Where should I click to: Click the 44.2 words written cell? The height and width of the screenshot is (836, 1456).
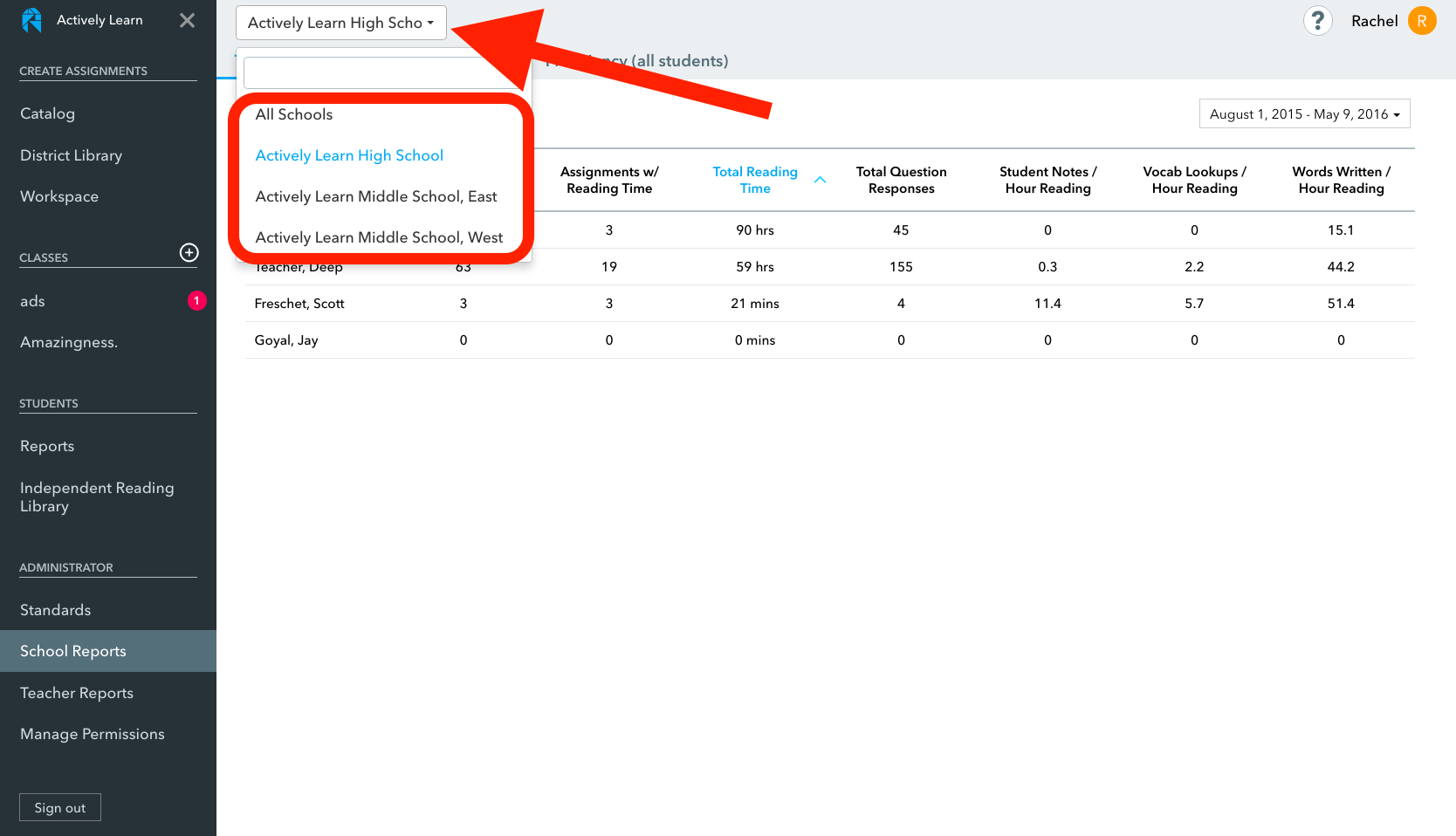click(x=1341, y=267)
